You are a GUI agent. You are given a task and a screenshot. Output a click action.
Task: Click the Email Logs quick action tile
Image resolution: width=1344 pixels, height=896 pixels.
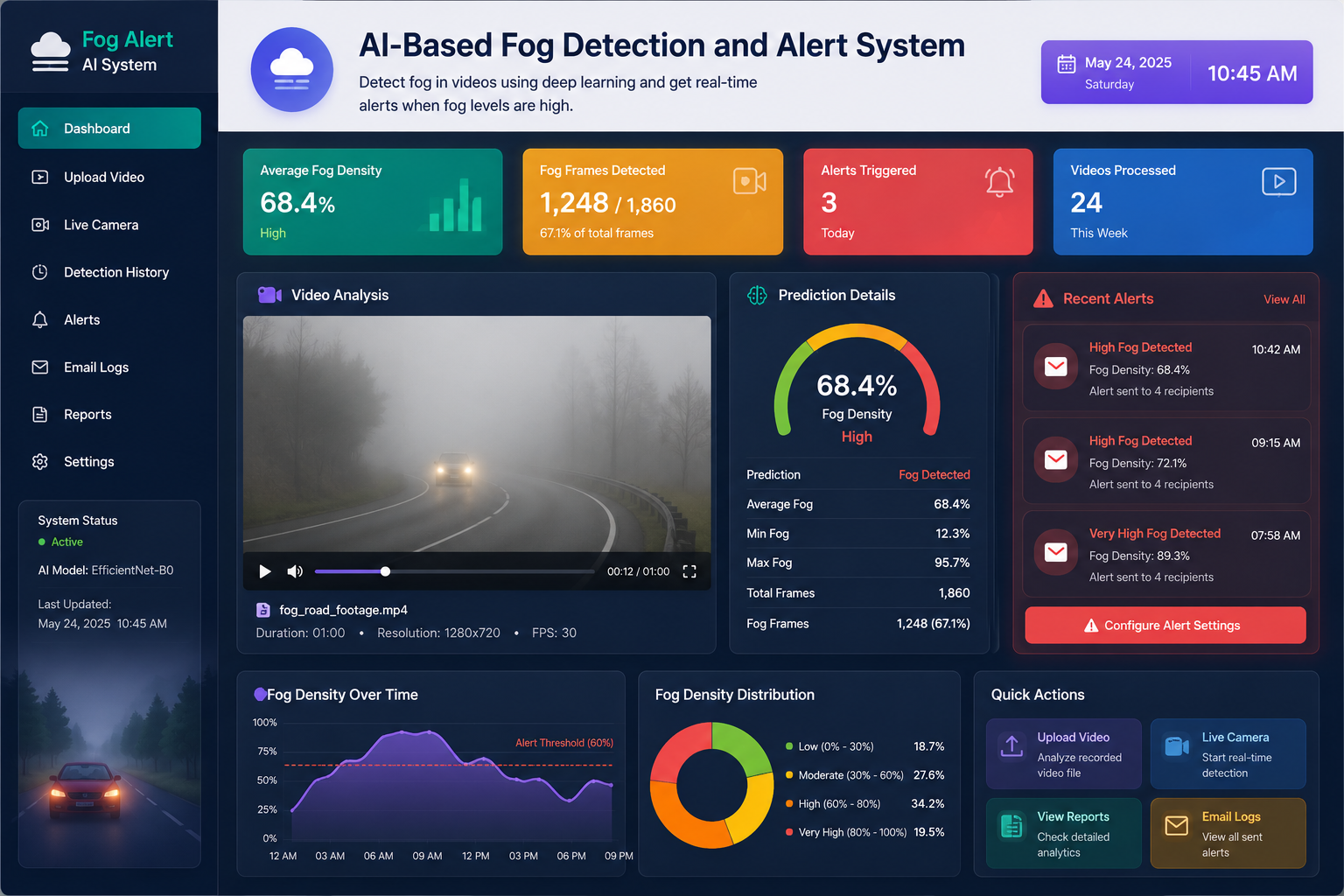(x=1228, y=833)
